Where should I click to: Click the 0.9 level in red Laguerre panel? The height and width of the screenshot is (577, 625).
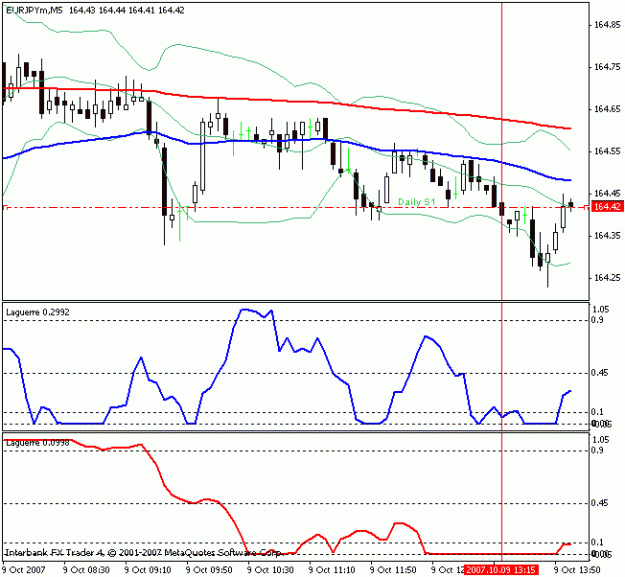[x=598, y=451]
